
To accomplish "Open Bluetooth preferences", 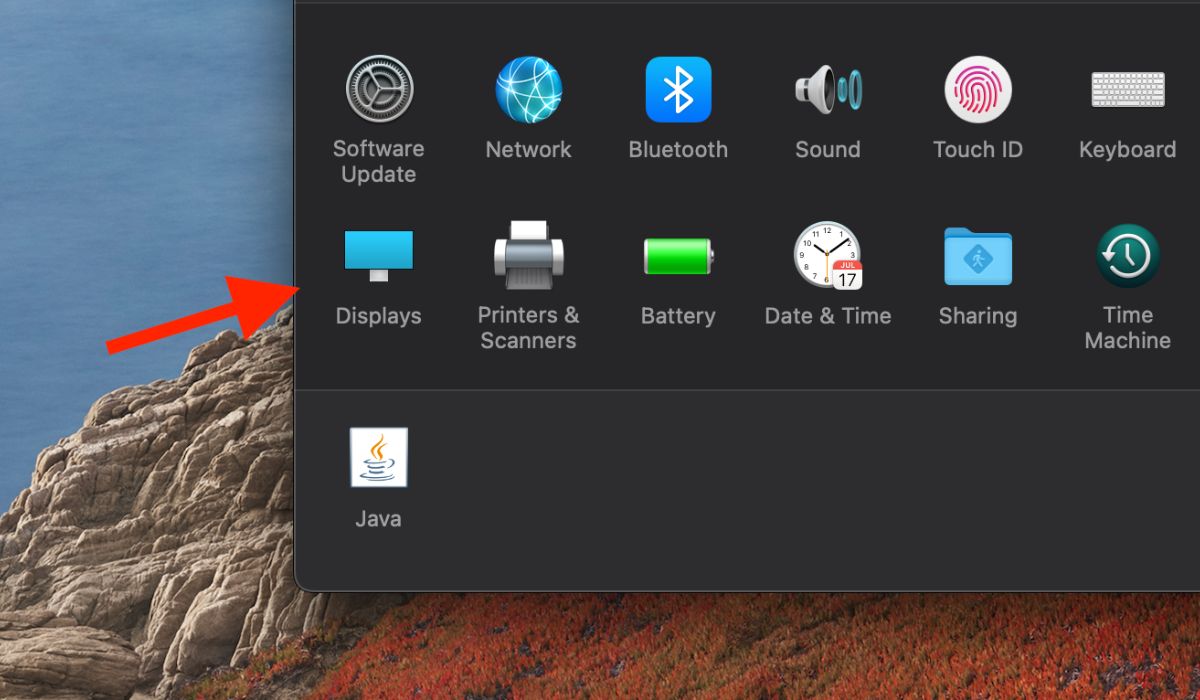I will click(678, 88).
